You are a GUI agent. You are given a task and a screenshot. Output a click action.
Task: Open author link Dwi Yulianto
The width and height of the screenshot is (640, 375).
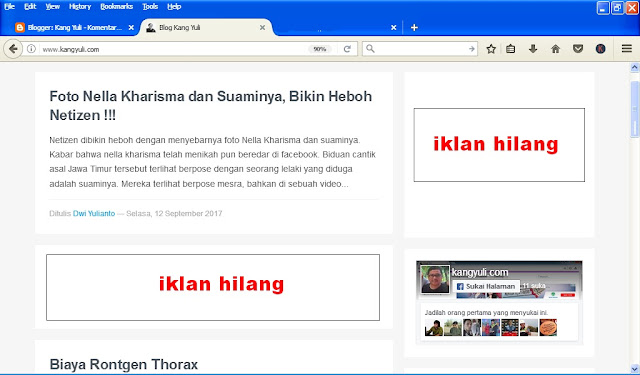94,213
